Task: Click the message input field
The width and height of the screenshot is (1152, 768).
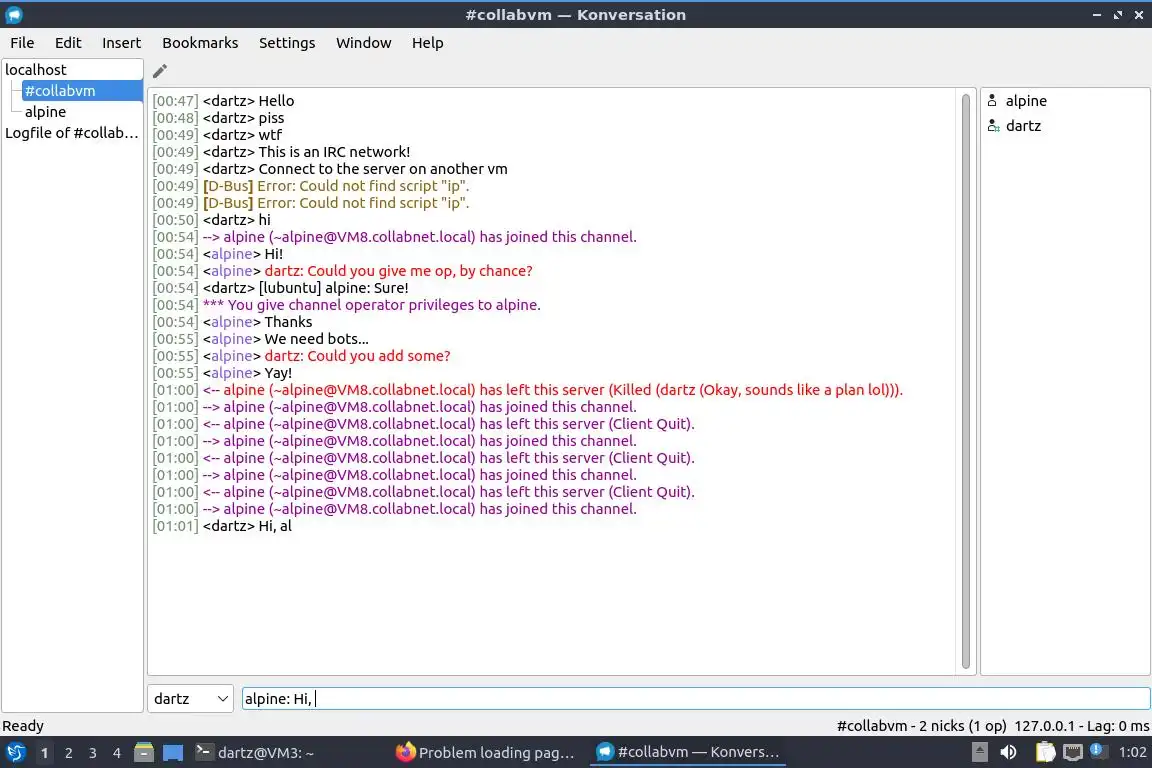Action: (x=695, y=699)
